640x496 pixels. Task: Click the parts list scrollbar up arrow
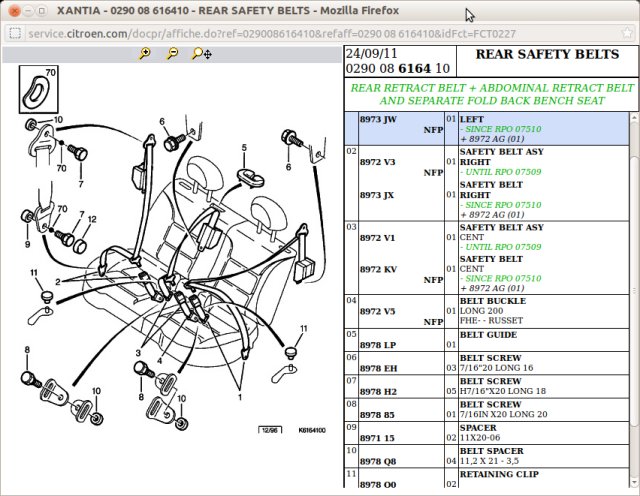coord(634,118)
